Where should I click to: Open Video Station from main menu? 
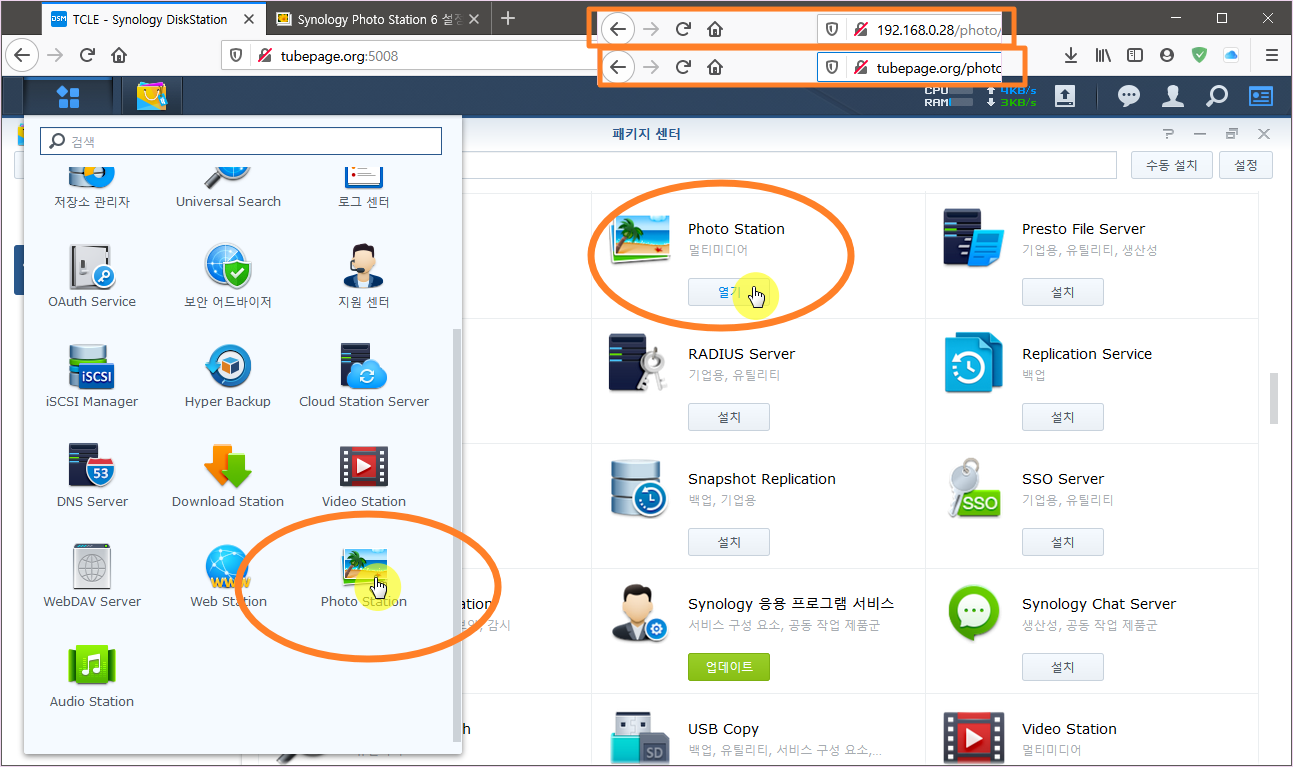pos(364,475)
